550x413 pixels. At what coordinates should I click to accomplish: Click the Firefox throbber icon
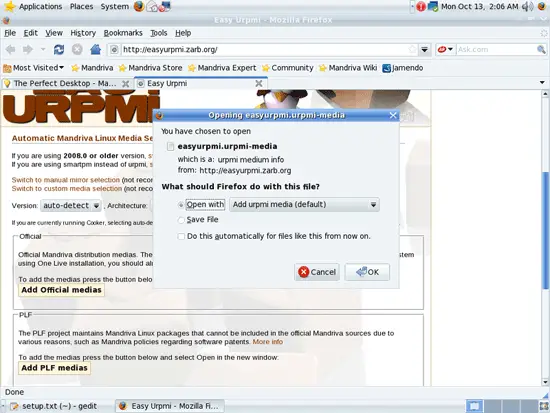coord(544,33)
